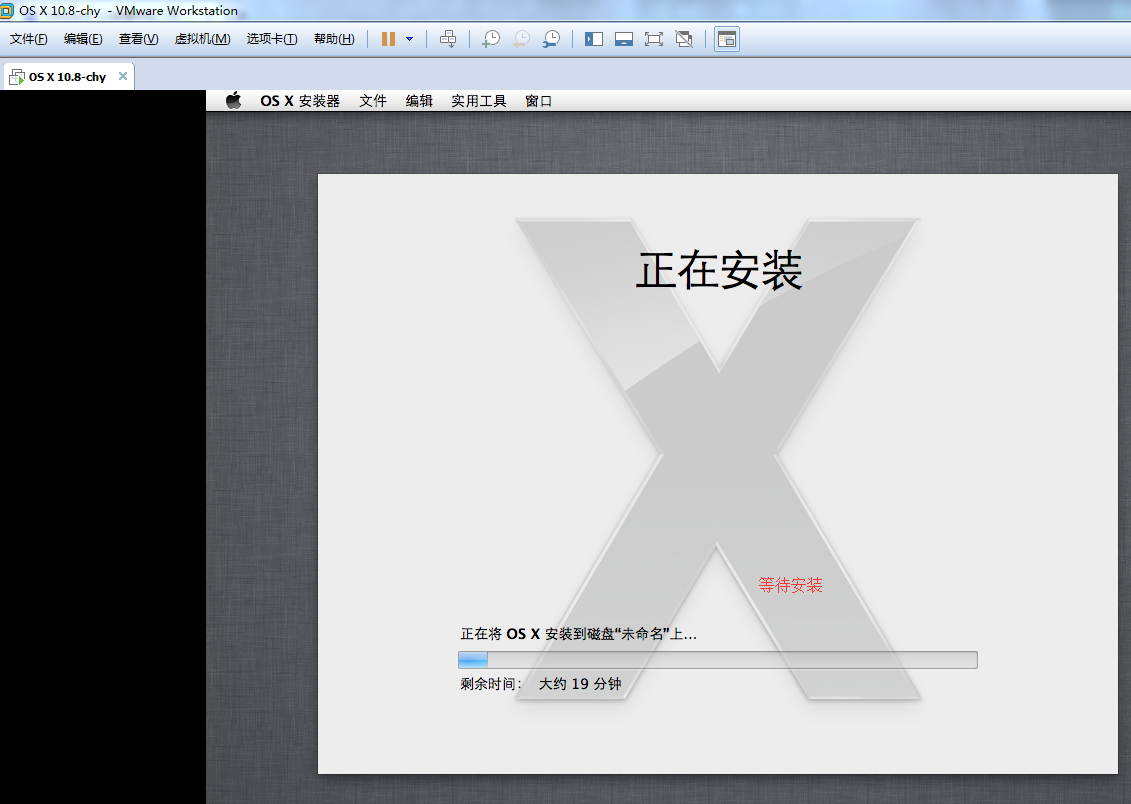
Task: Click the red 等待安装 text
Action: coord(790,585)
